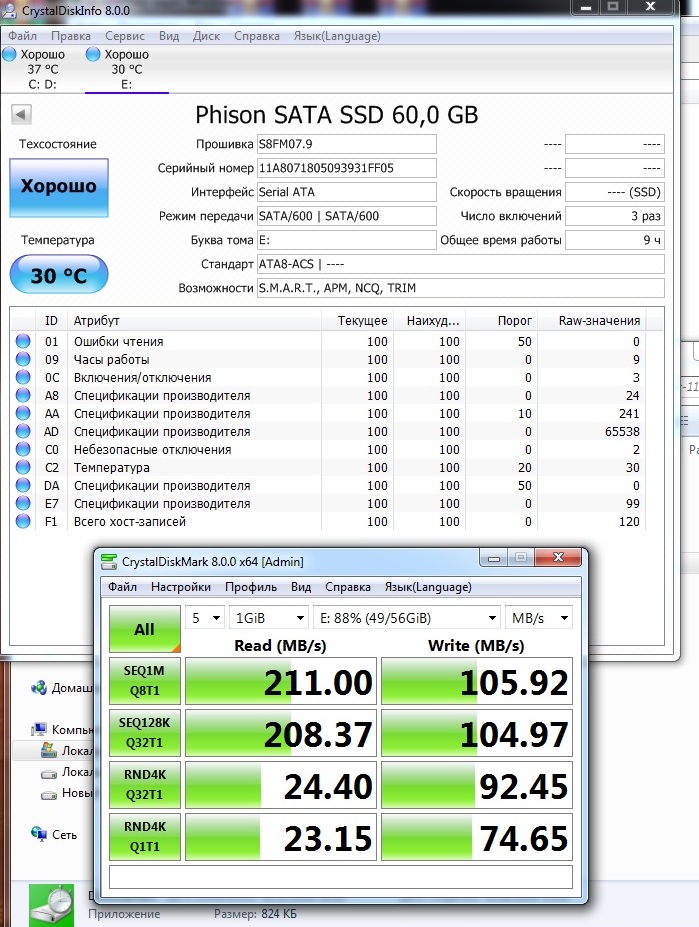Click the application thumbnail icon in Explorer details pane
This screenshot has width=699, height=927.
coord(51,906)
